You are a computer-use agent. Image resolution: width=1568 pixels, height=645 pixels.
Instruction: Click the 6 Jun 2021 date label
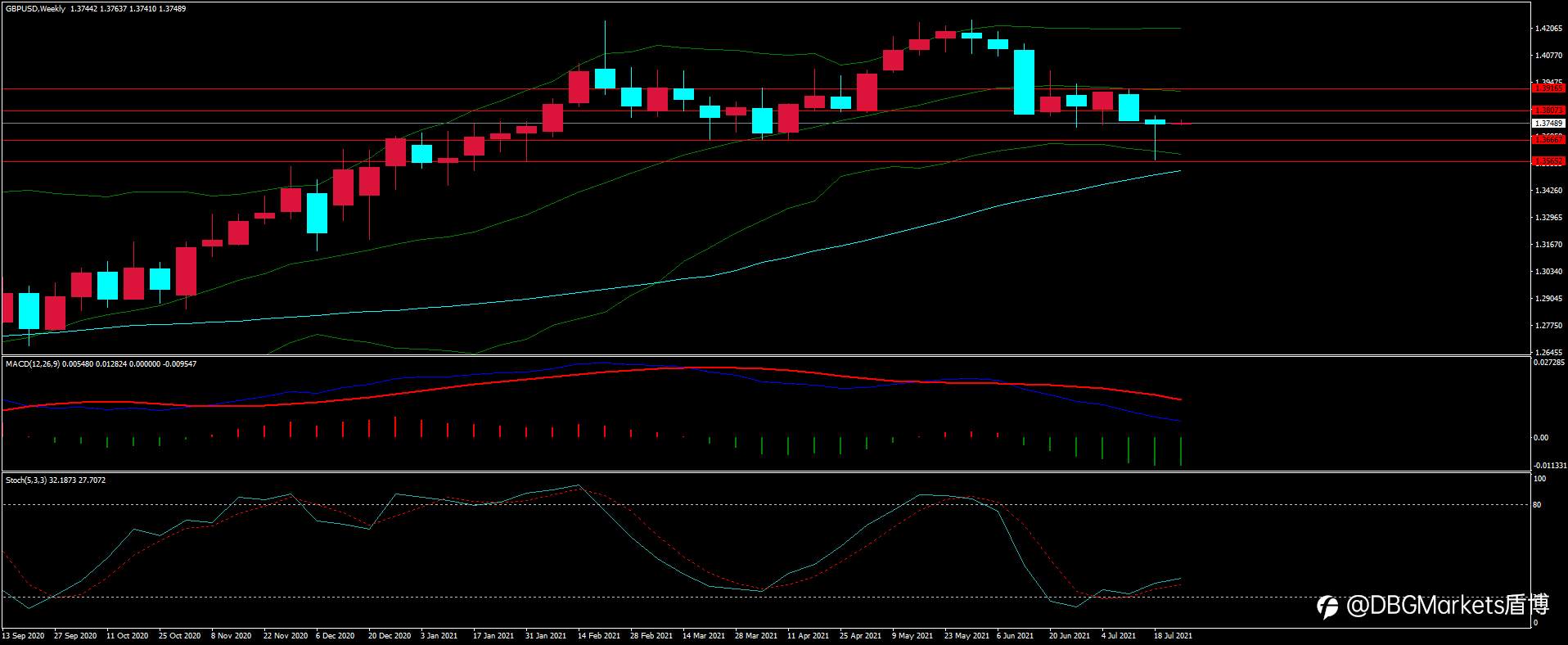click(1015, 636)
